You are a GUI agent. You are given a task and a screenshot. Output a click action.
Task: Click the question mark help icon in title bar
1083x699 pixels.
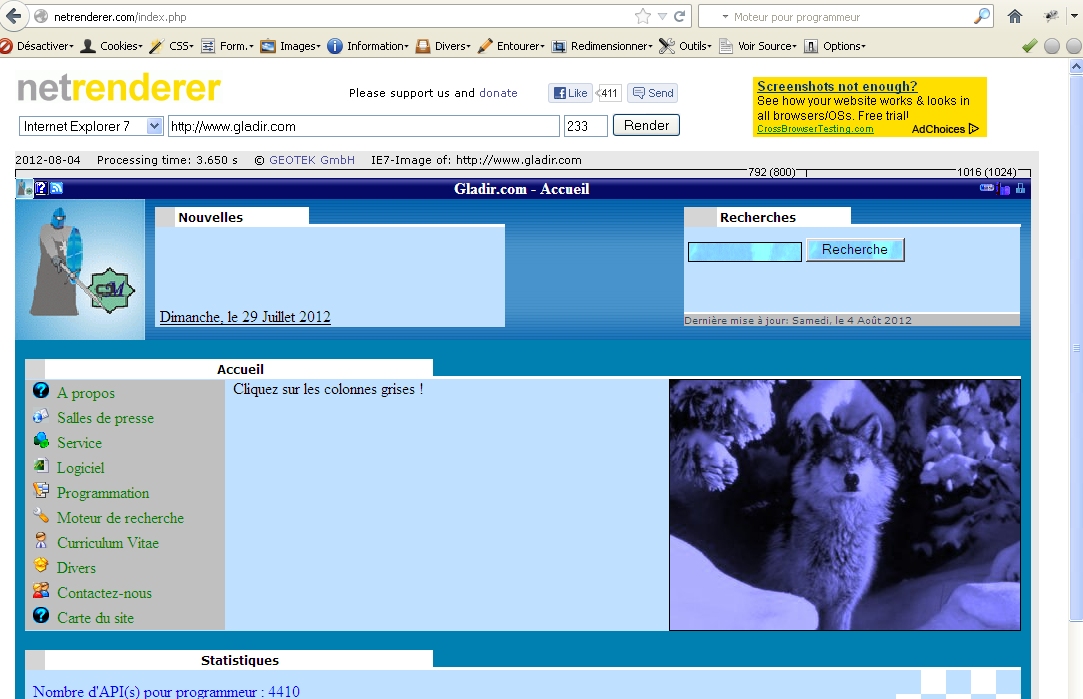coord(41,187)
